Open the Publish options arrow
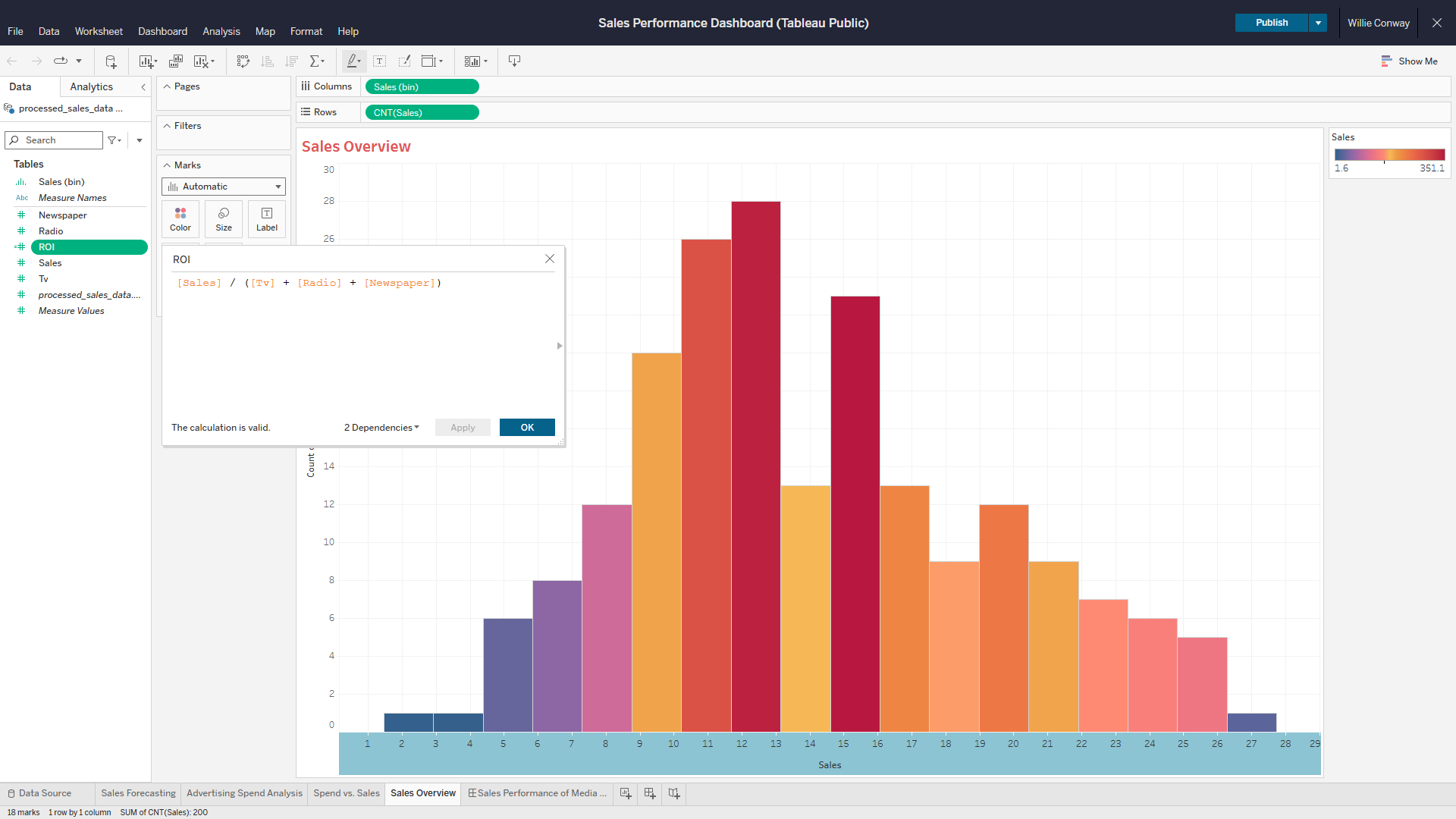1456x819 pixels. (x=1318, y=23)
